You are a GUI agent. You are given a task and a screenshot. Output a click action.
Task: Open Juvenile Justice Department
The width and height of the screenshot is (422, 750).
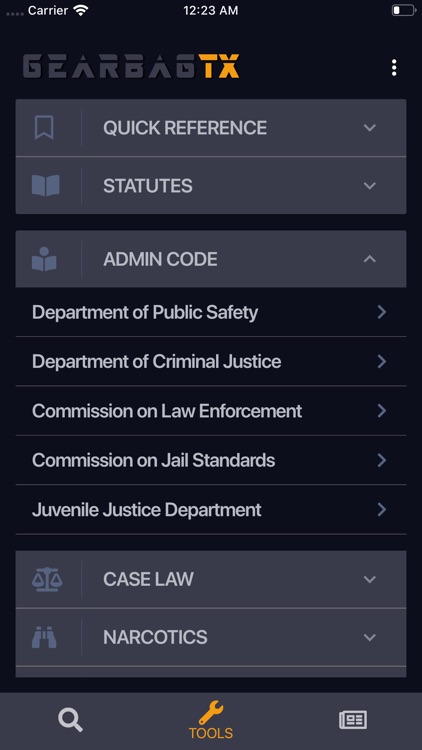211,509
